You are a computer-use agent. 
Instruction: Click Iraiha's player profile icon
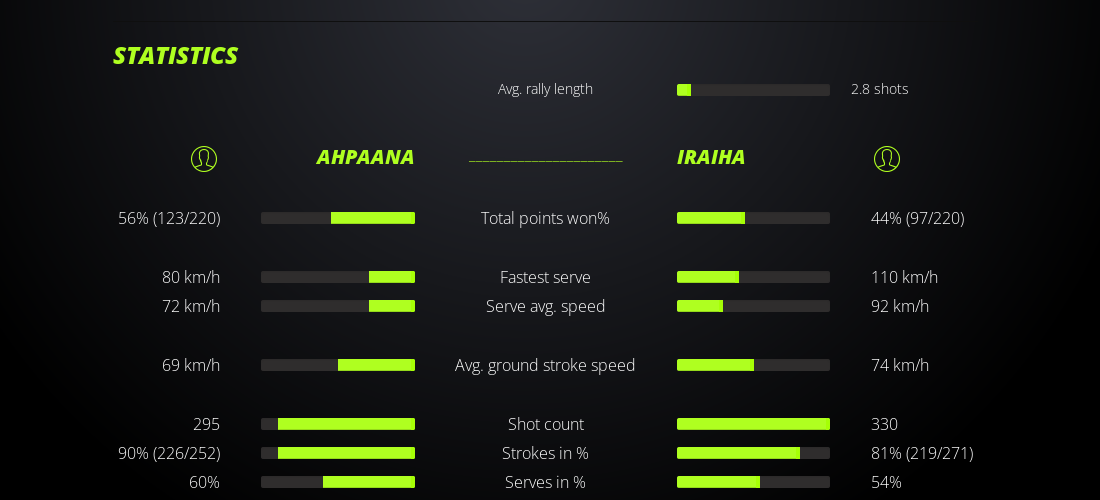click(887, 159)
